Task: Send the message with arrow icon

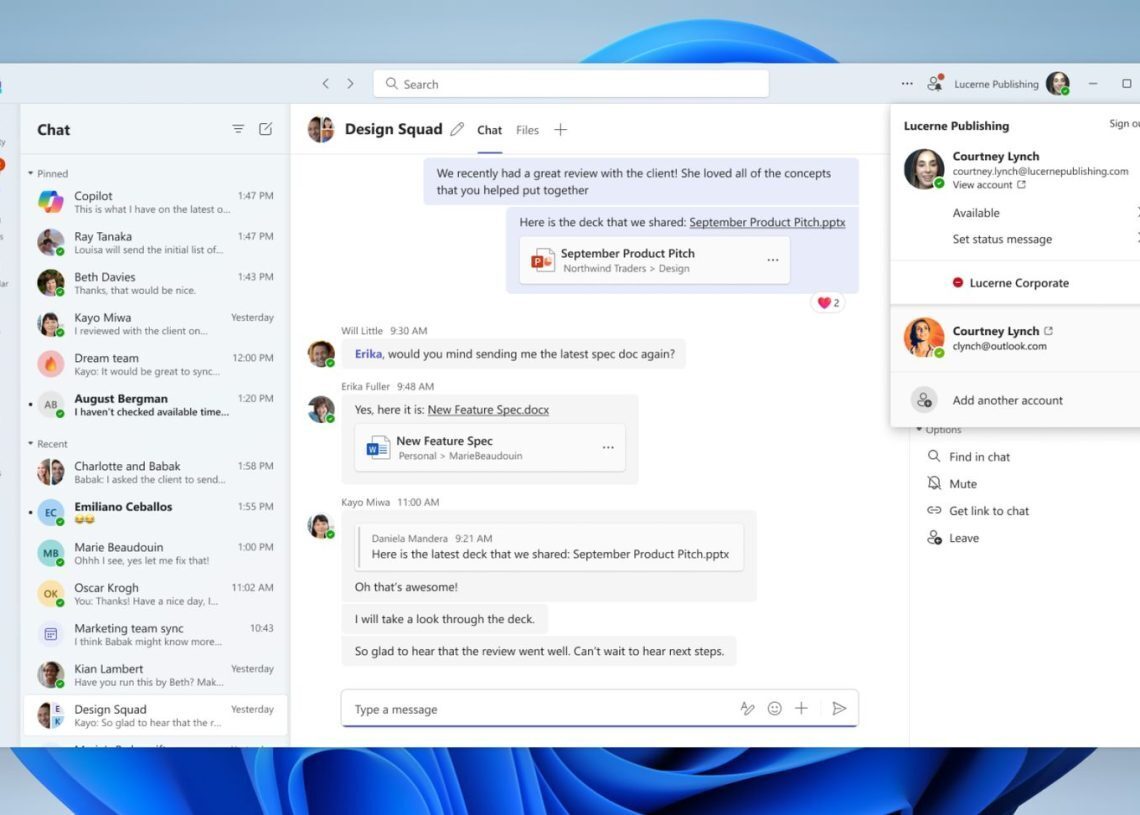Action: [x=839, y=708]
